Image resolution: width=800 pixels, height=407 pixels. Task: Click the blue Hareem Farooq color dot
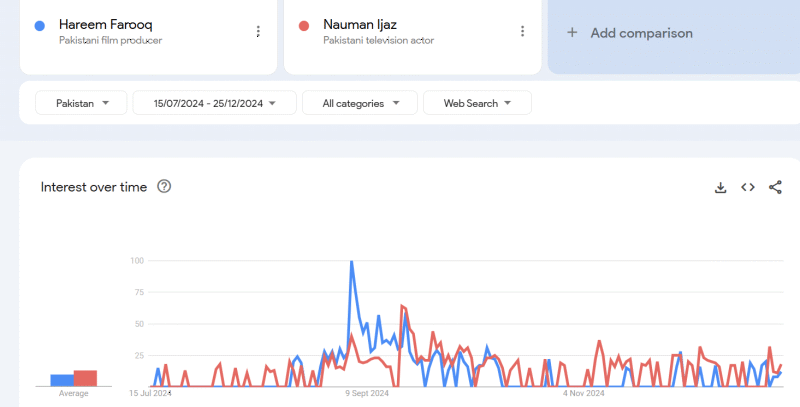(x=39, y=25)
